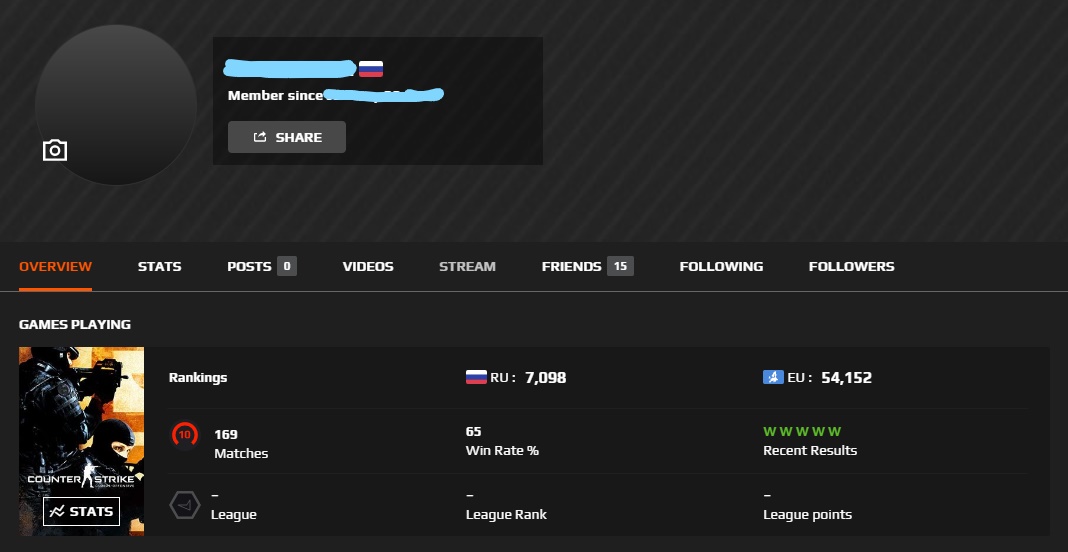
Task: Open the OVERVIEW tab
Action: [55, 266]
